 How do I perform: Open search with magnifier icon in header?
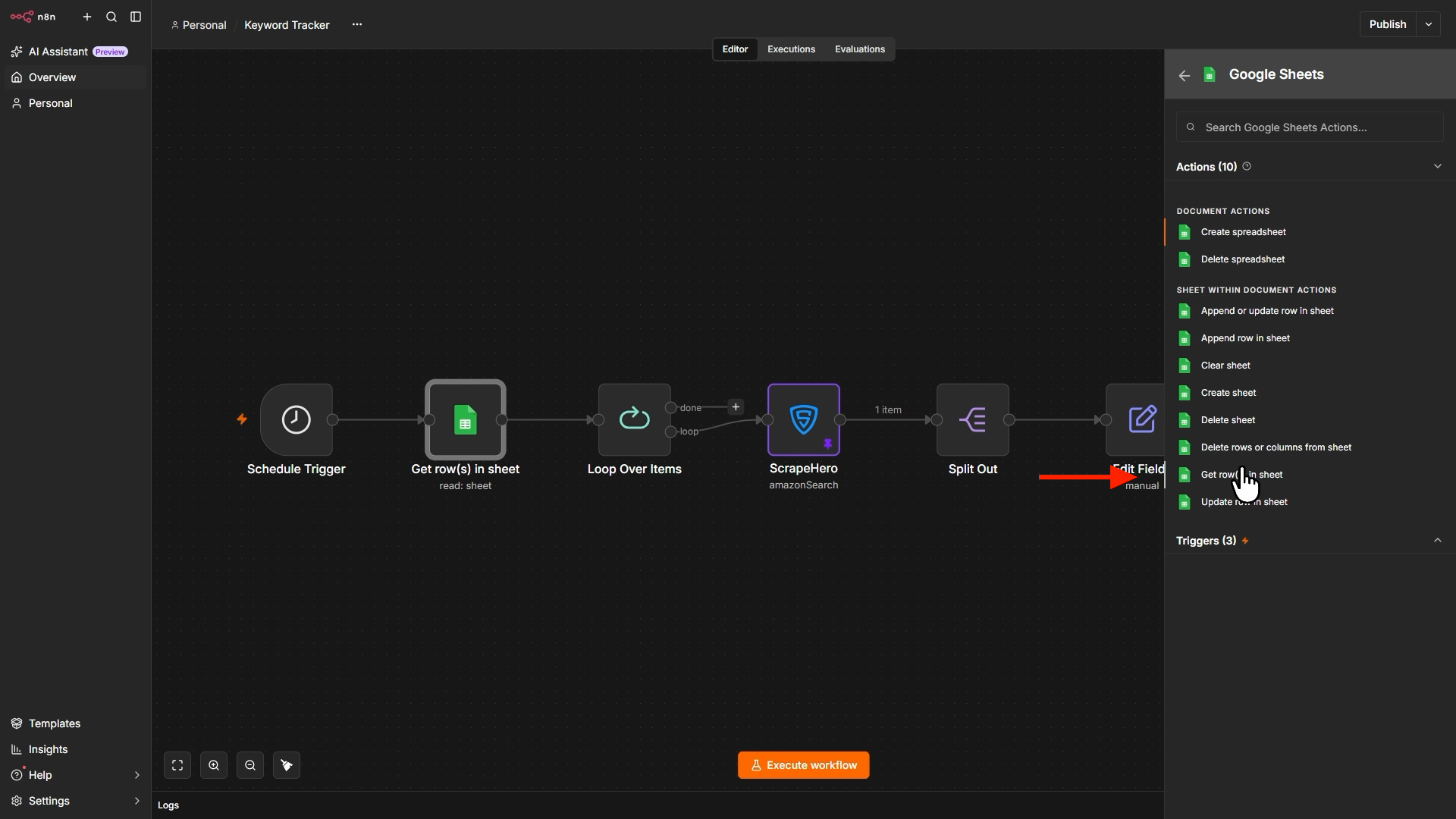(x=111, y=17)
